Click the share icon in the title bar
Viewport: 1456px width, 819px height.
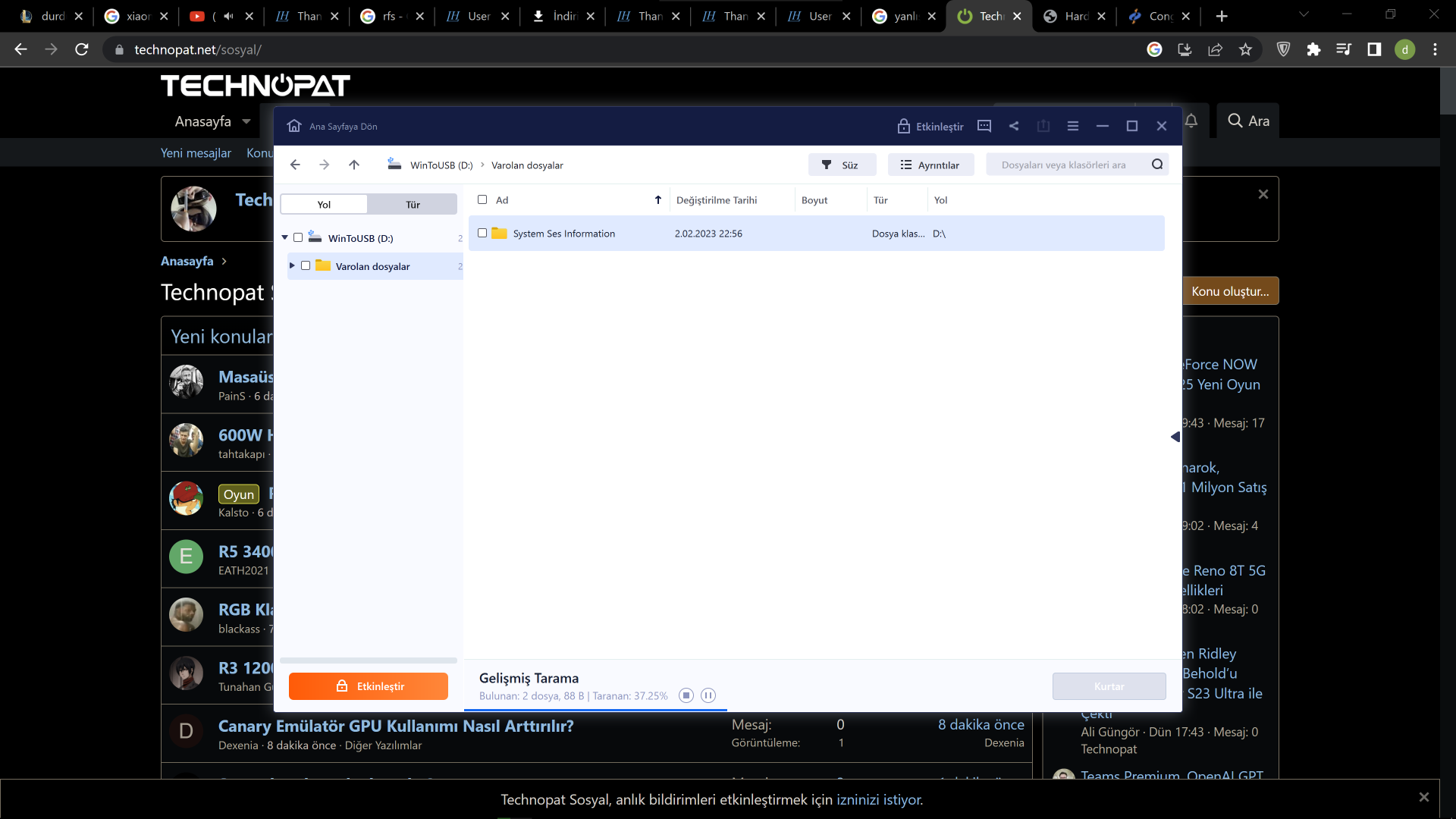(1014, 126)
